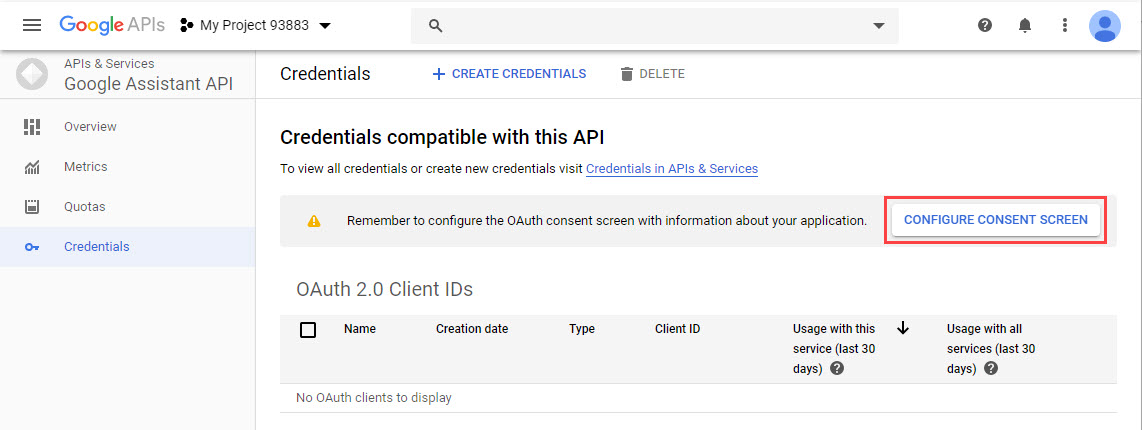Click the yellow warning triangle icon
The width and height of the screenshot is (1142, 430).
coord(314,221)
